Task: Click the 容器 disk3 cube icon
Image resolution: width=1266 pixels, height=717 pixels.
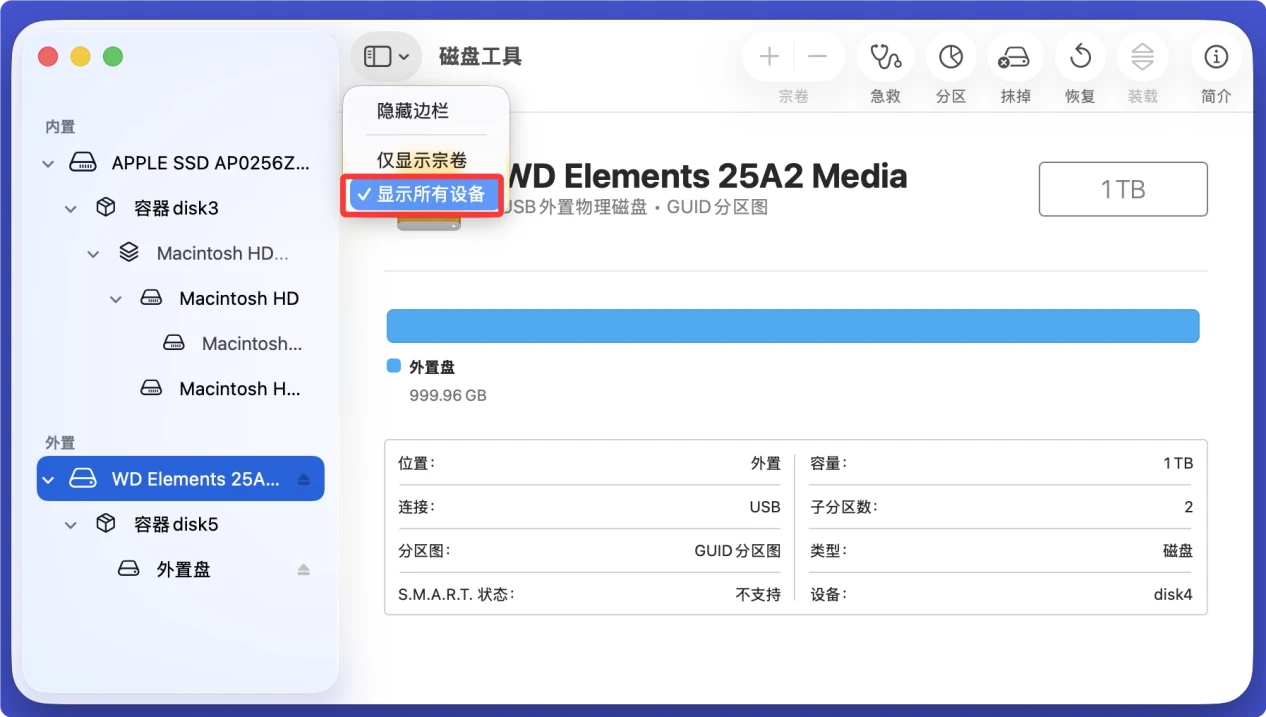Action: click(x=105, y=207)
